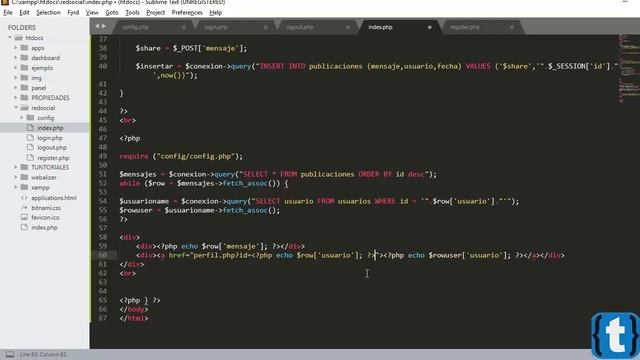
Task: Toggle the side panel status bar icon
Action: pyautogui.click(x=10, y=354)
